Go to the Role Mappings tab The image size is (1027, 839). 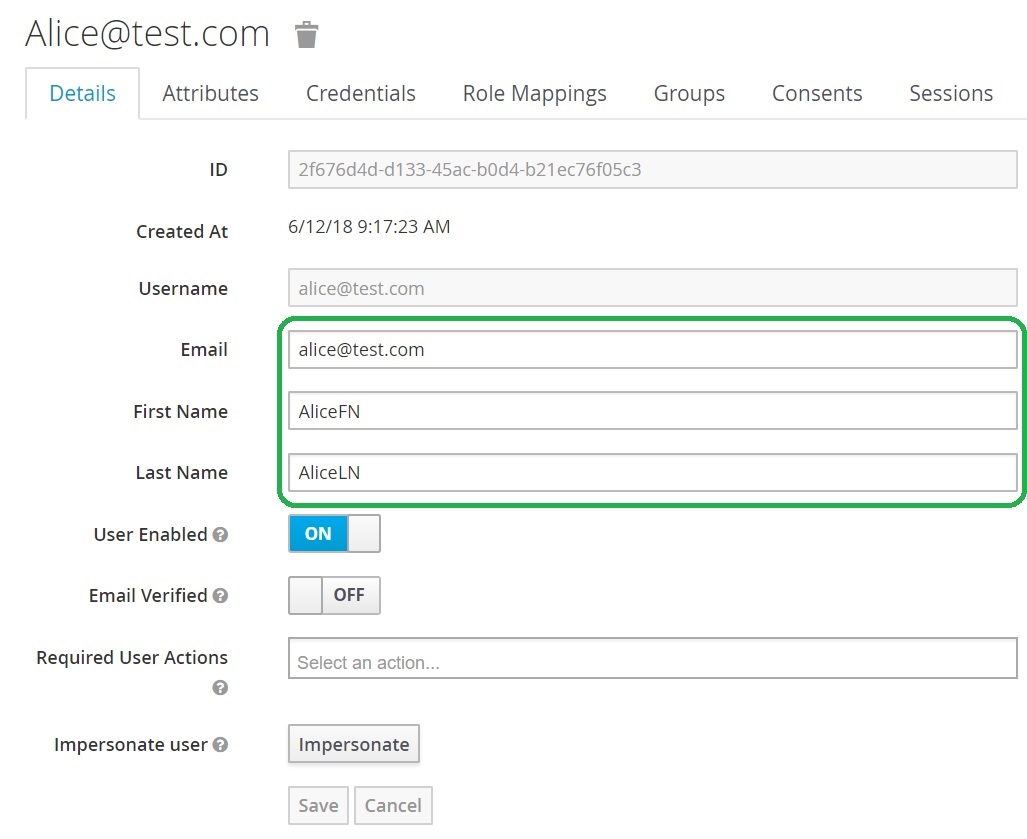(534, 94)
